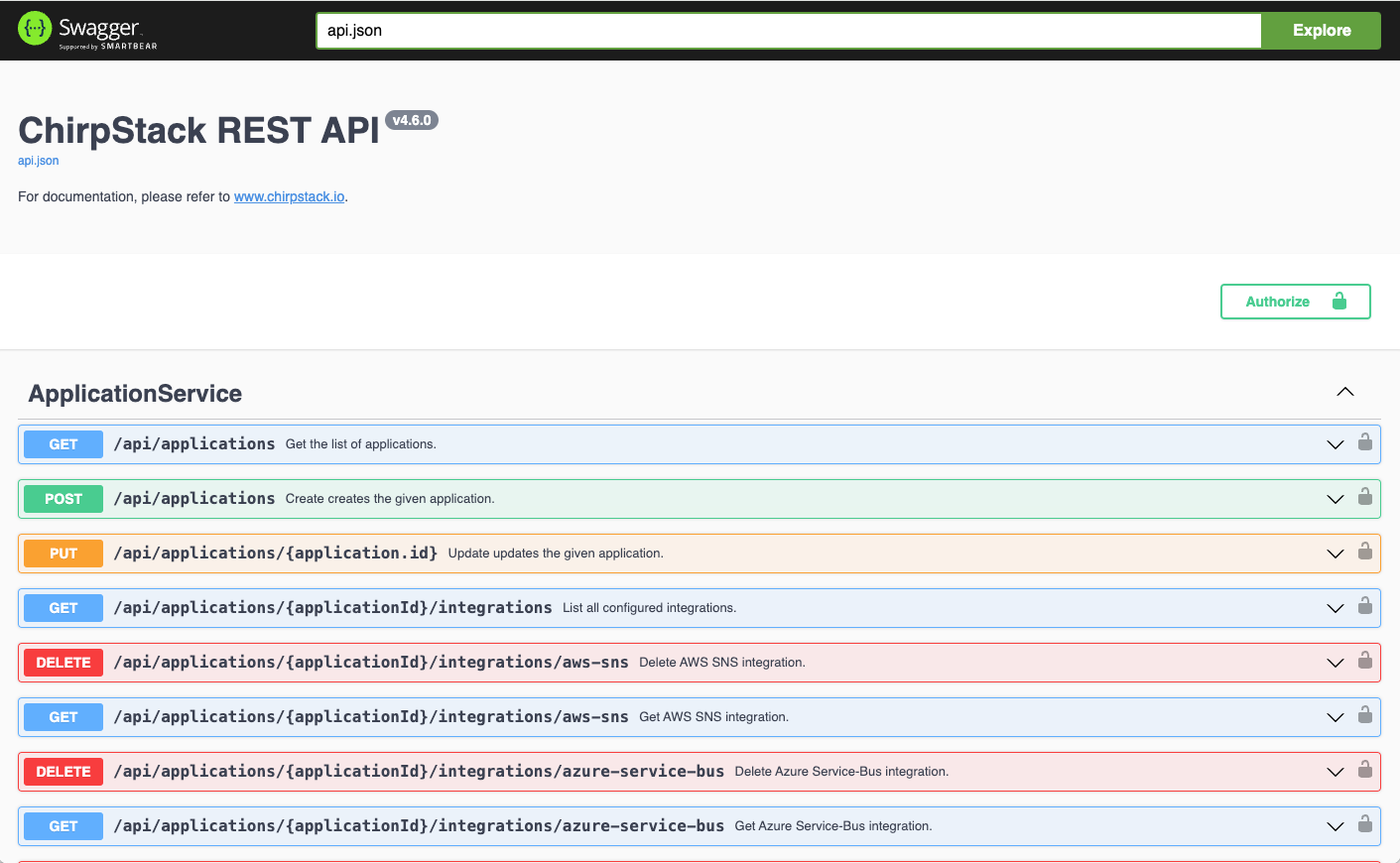Open the Authorize dialog

coord(1295,302)
